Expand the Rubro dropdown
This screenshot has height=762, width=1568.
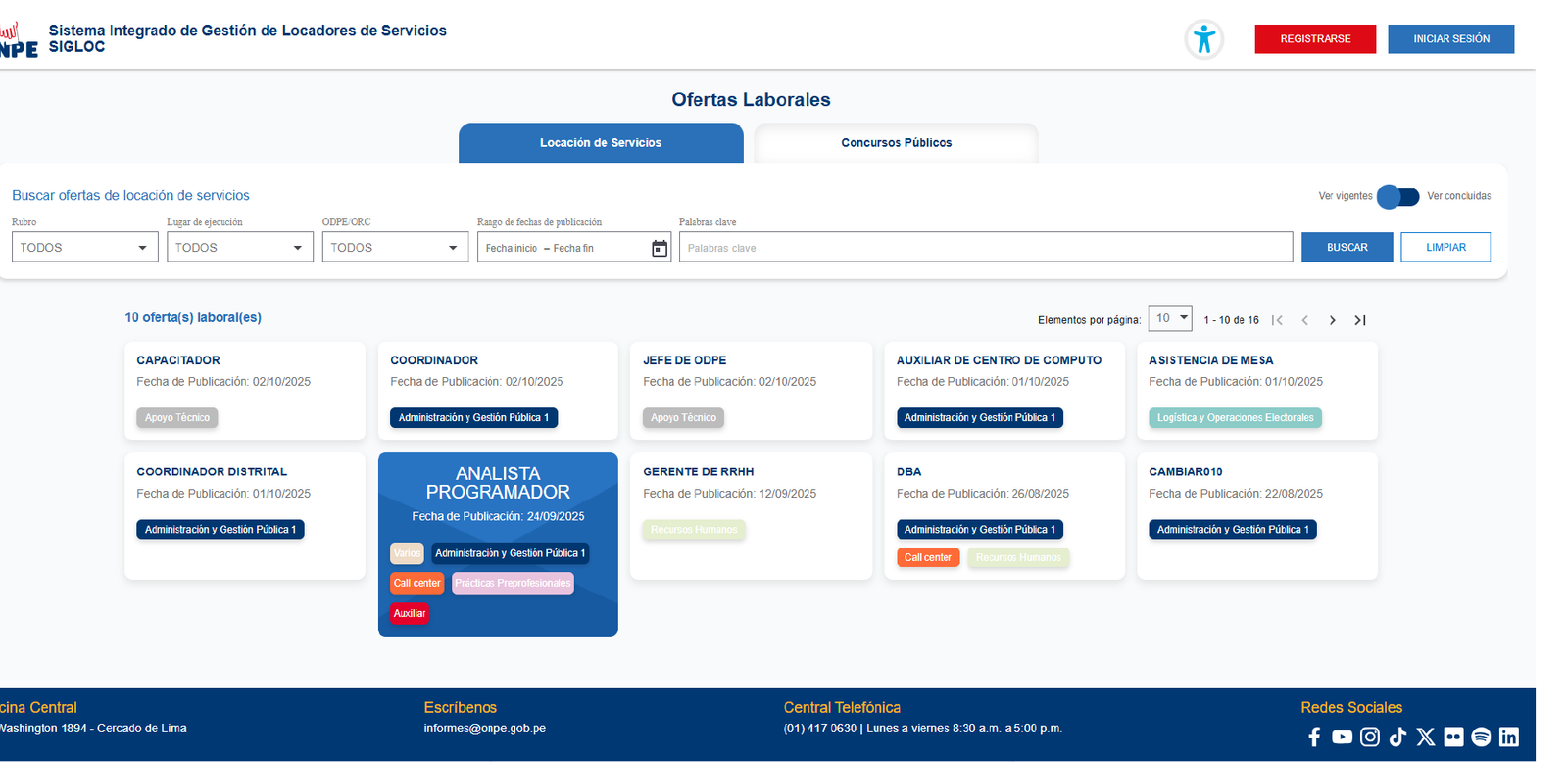pyautogui.click(x=85, y=248)
